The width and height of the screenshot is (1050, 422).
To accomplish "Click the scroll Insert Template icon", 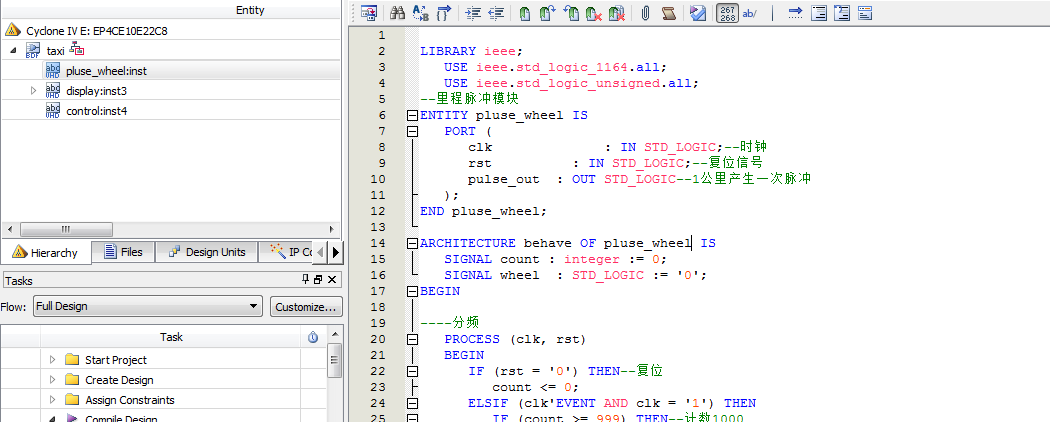I will pos(669,13).
